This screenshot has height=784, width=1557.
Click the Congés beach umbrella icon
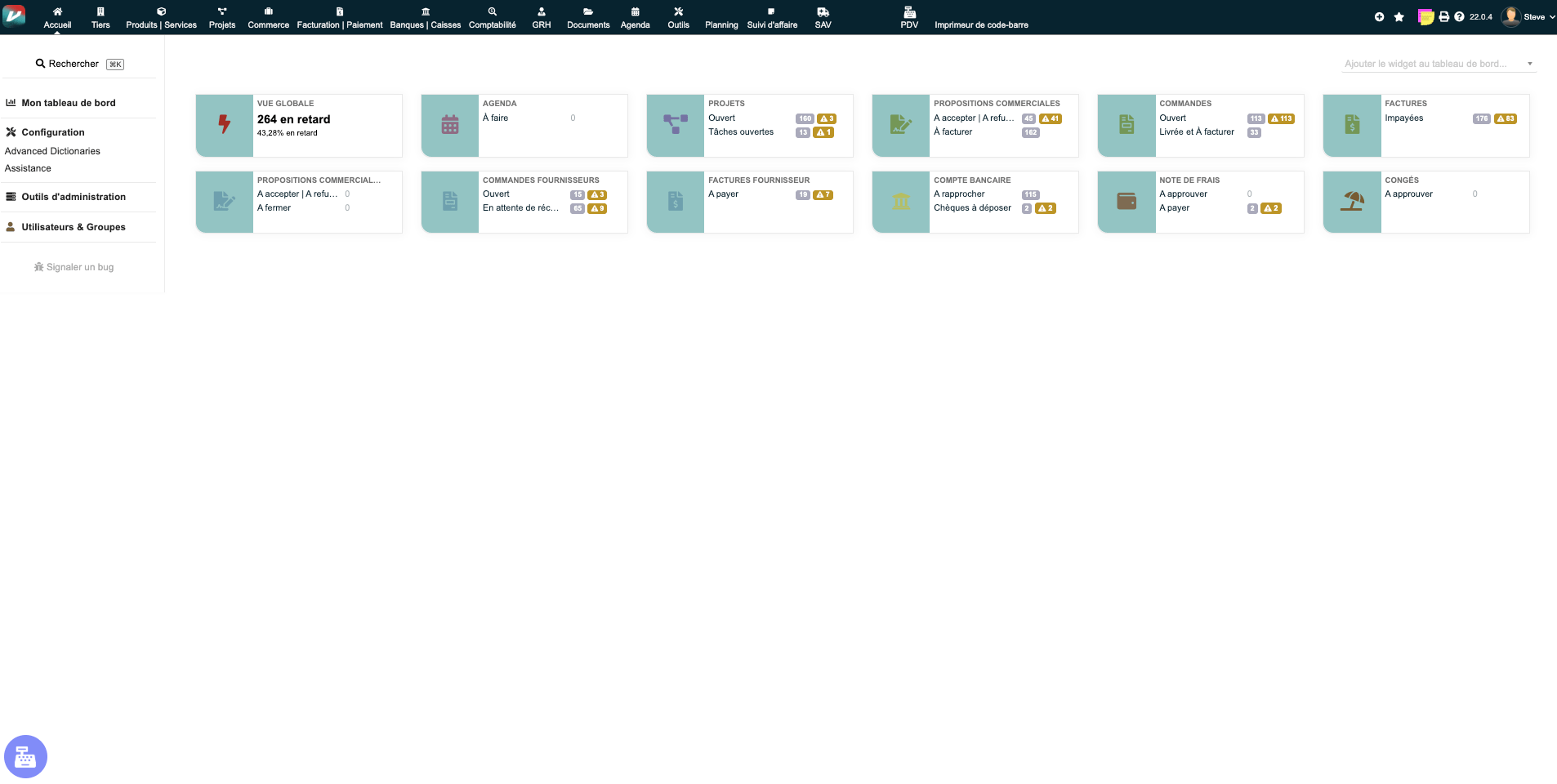coord(1352,202)
